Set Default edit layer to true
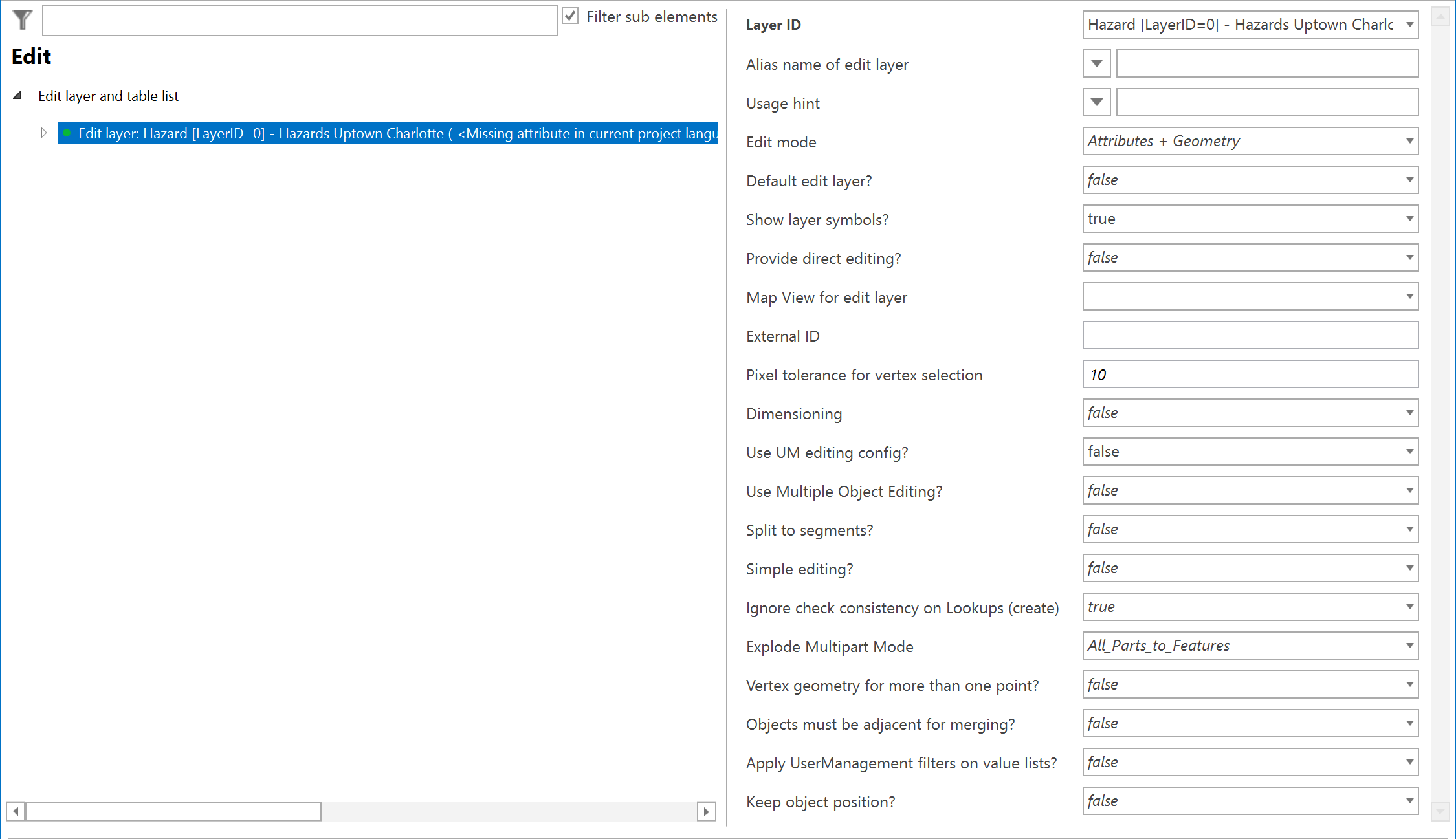Image resolution: width=1456 pixels, height=839 pixels. (x=1410, y=180)
